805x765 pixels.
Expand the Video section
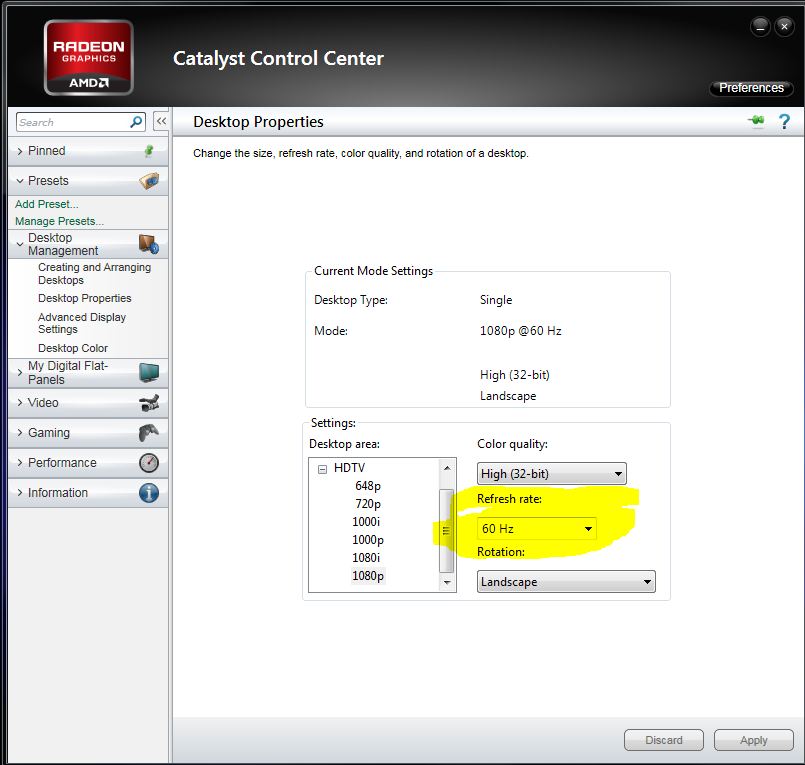(x=20, y=403)
